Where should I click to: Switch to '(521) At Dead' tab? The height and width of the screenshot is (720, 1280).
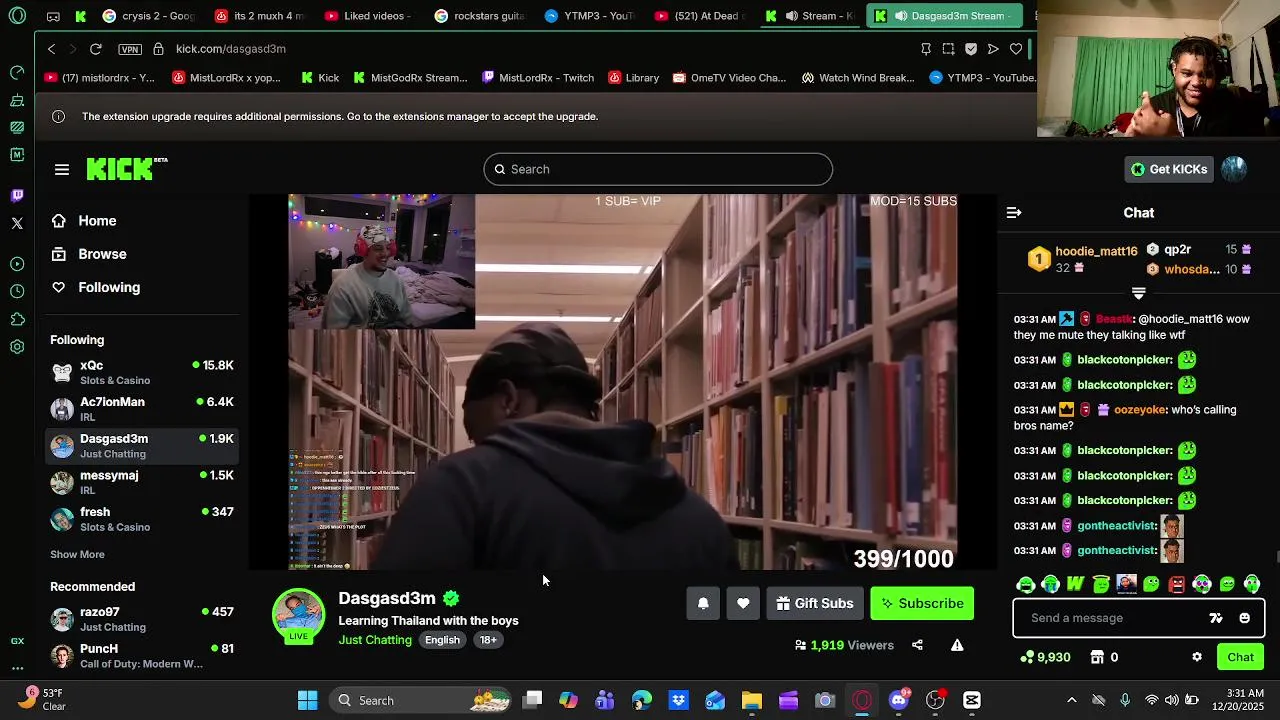pyautogui.click(x=699, y=16)
